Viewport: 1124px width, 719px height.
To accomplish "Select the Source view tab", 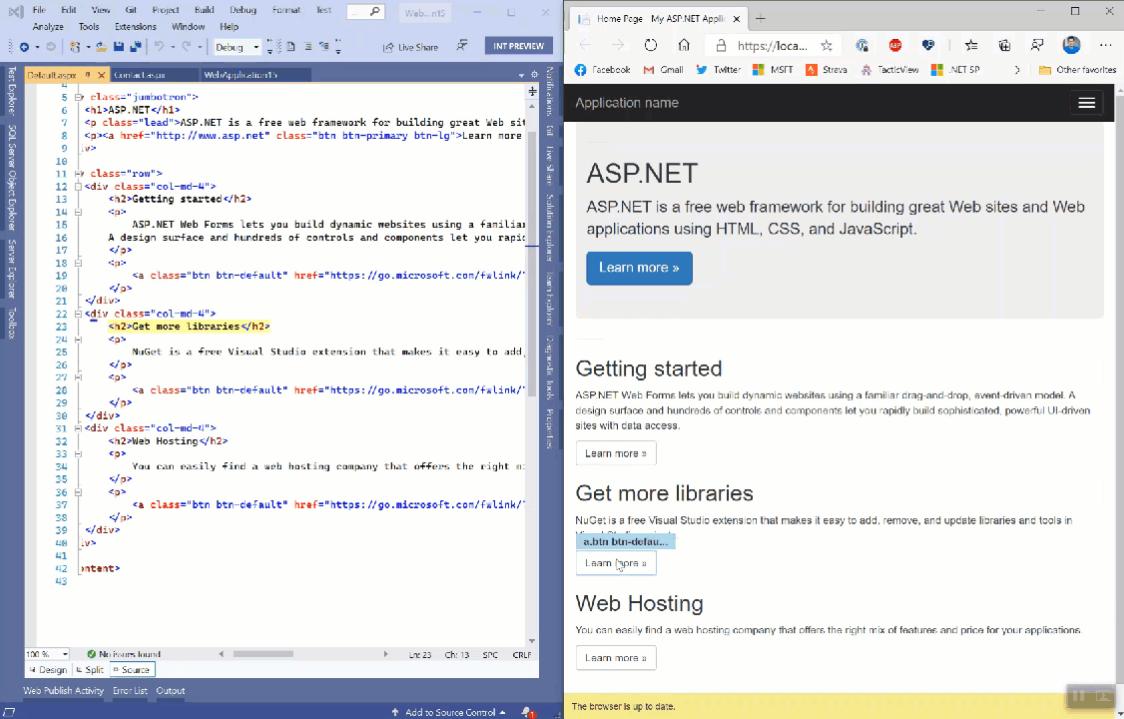I will click(x=132, y=670).
